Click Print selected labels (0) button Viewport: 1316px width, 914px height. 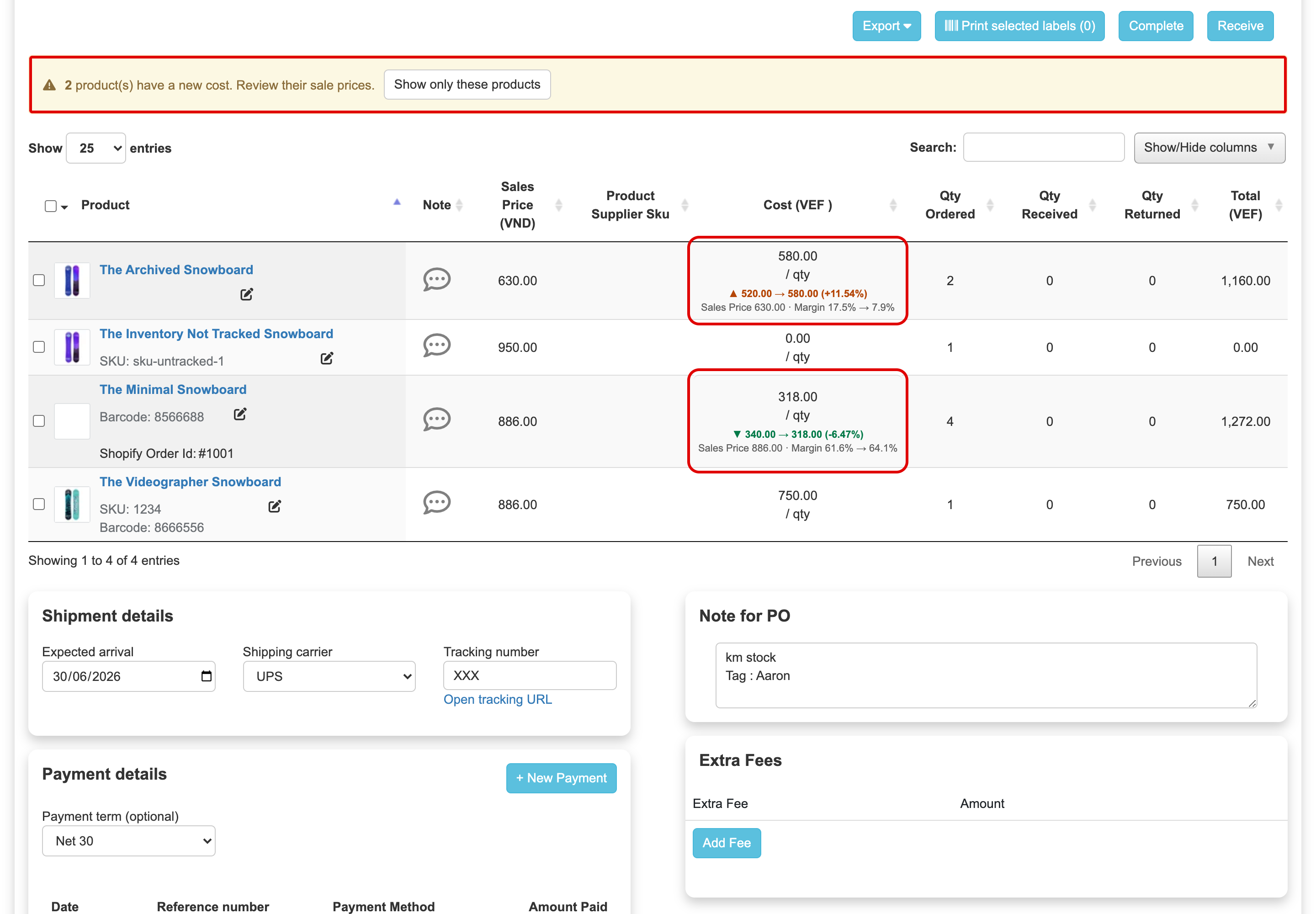1019,26
